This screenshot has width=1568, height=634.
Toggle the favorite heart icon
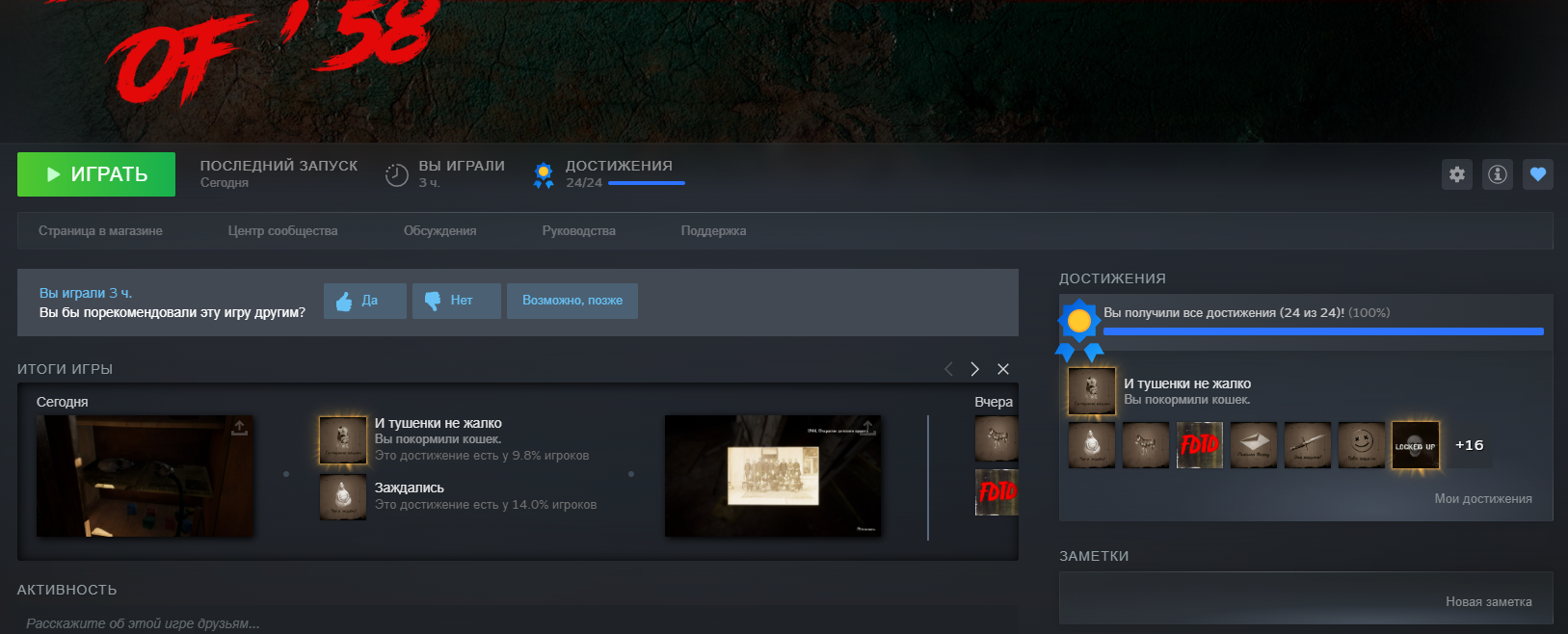point(1538,174)
